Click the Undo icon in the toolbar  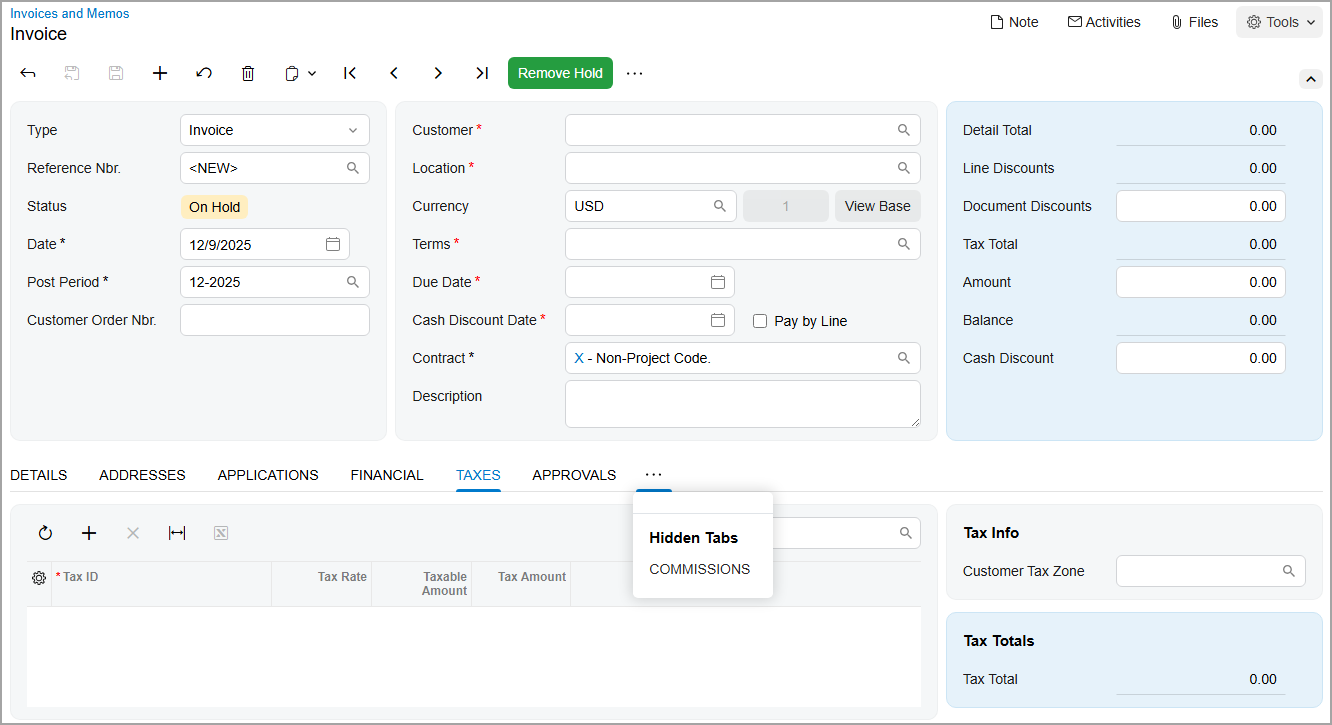click(204, 73)
